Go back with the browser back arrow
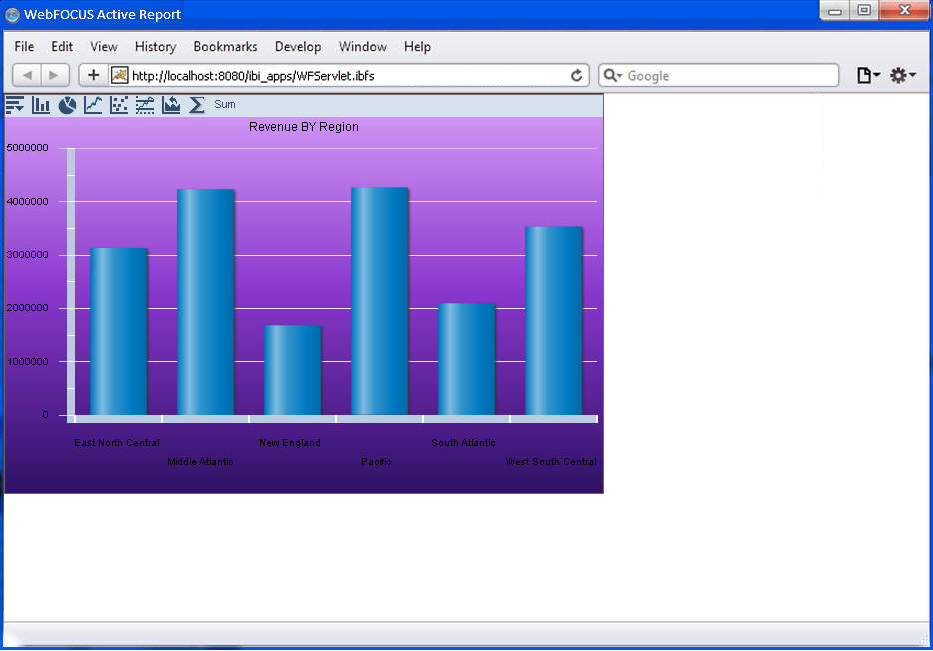The width and height of the screenshot is (933, 651). click(x=27, y=76)
